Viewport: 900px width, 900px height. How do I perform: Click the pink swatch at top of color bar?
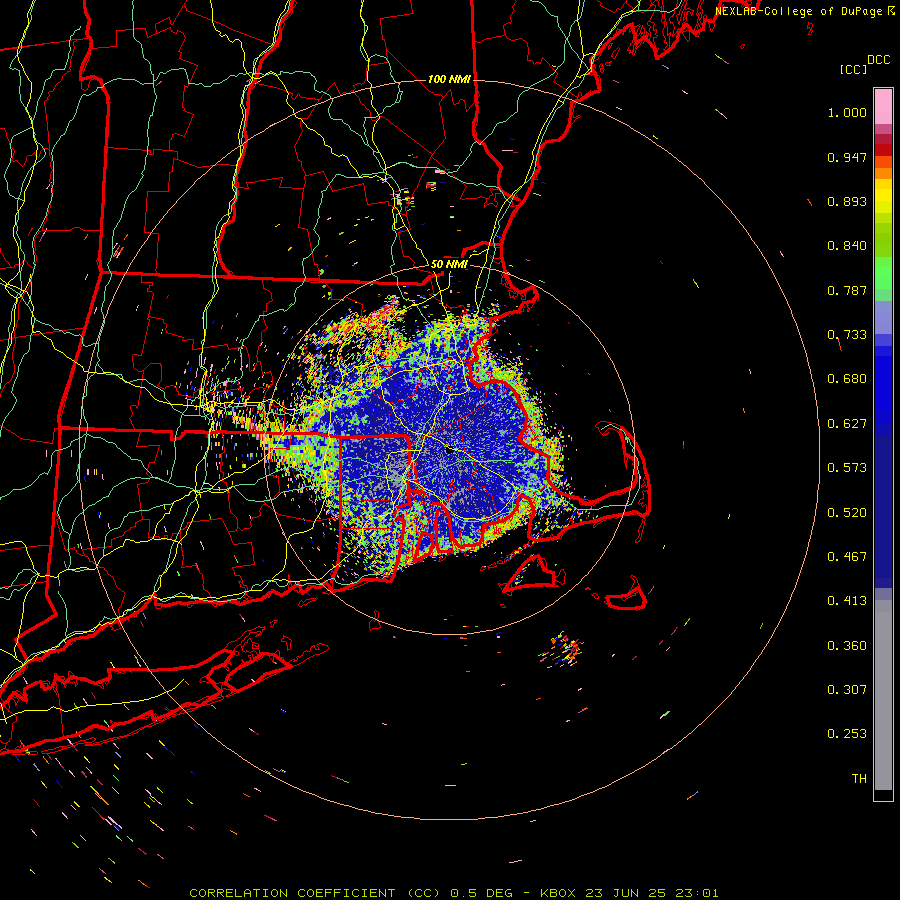[x=883, y=106]
